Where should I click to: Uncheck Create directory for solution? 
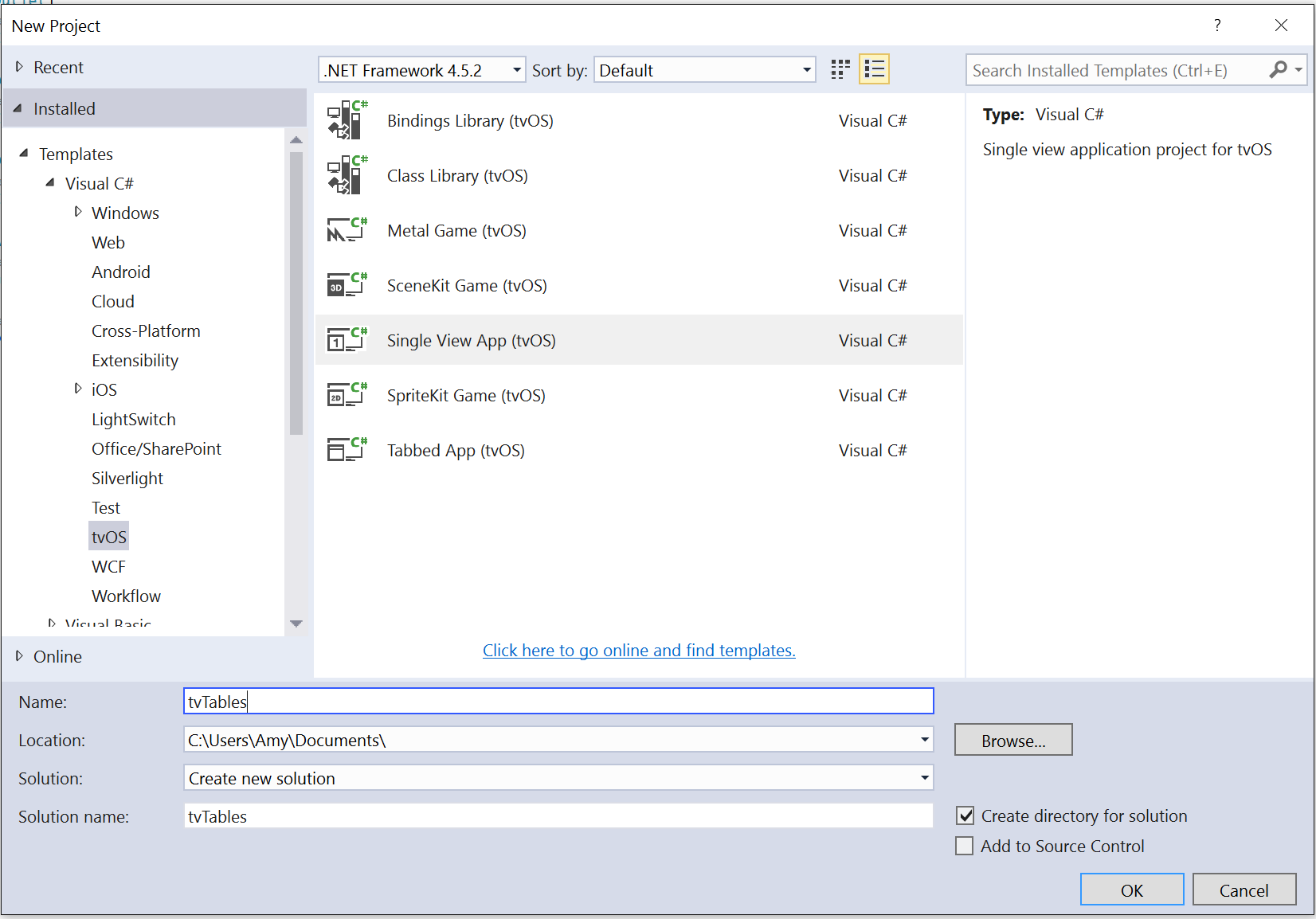(x=965, y=815)
